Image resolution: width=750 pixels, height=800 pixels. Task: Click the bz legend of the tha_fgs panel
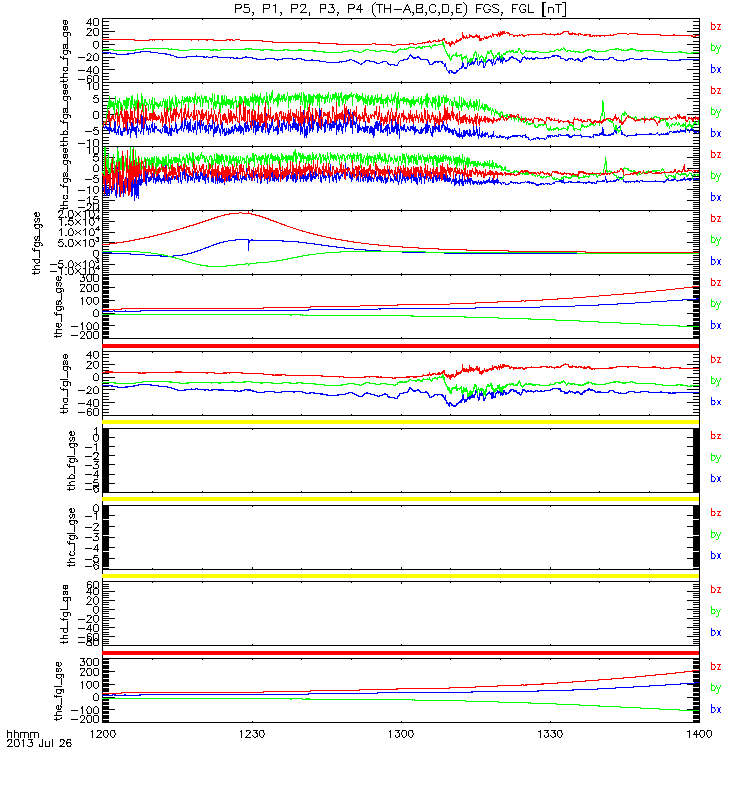(716, 27)
